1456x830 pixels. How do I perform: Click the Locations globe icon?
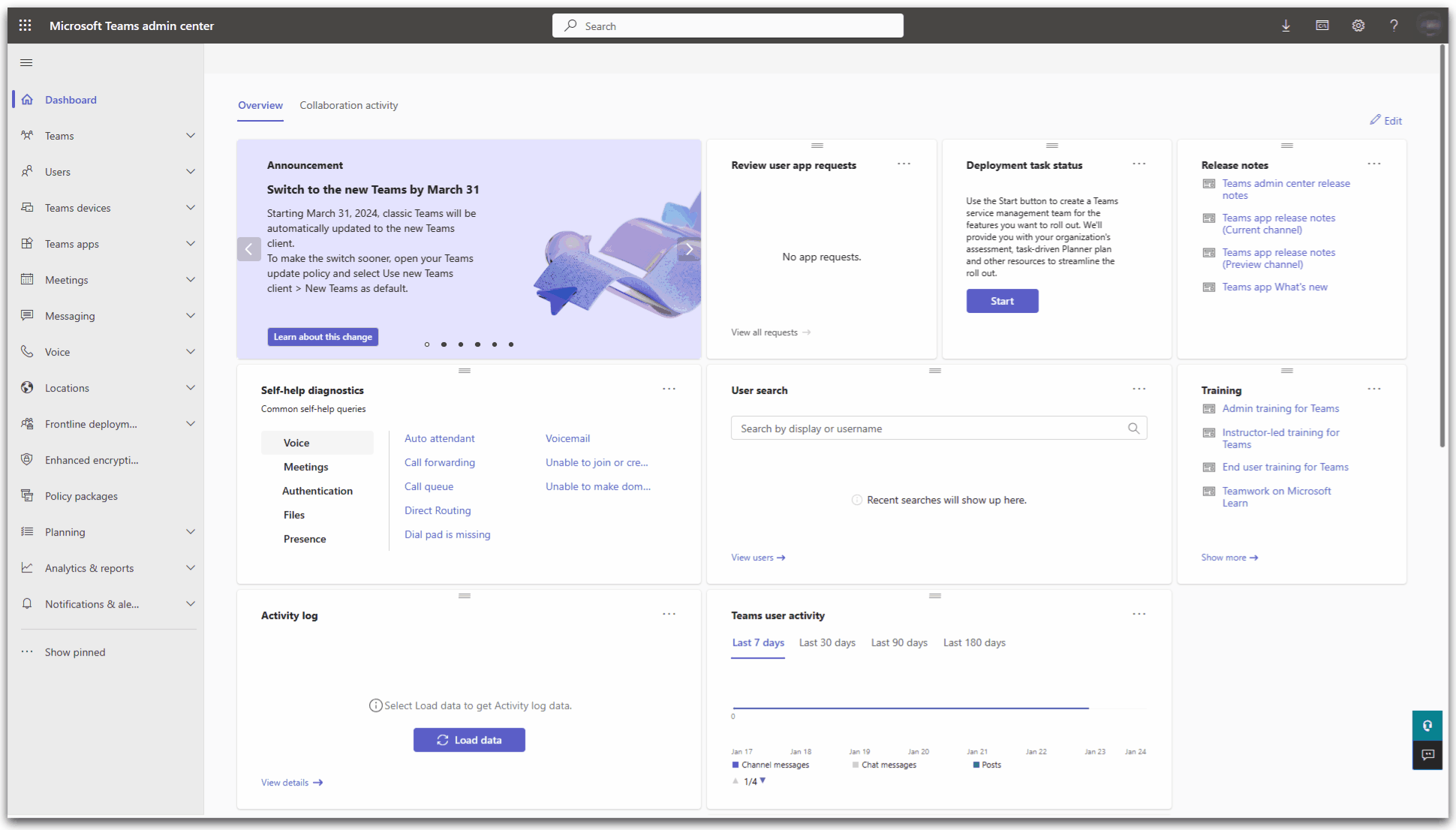point(27,388)
